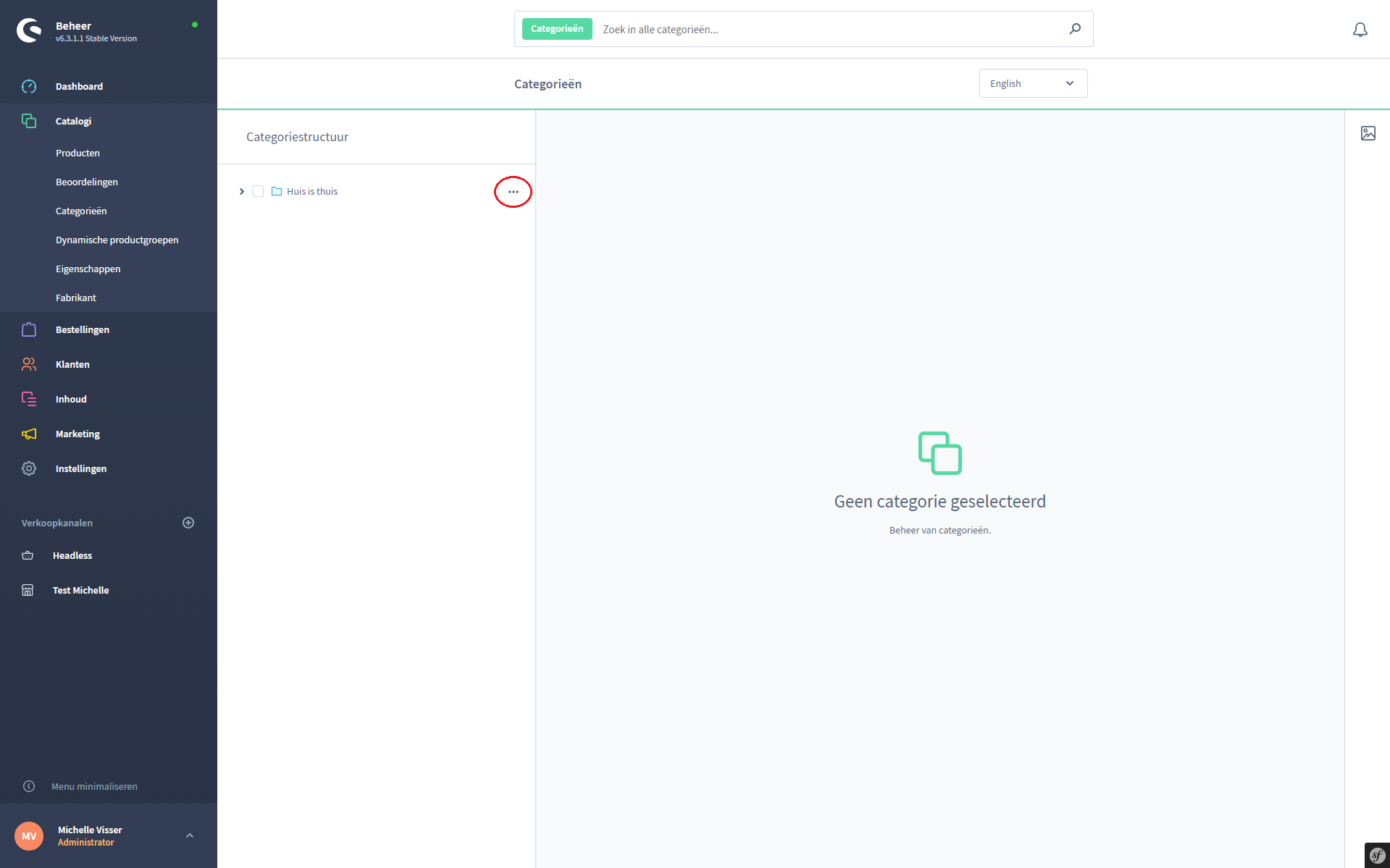Viewport: 1390px width, 868px height.
Task: Collapse sidebar with Menu minimaliseren
Action: point(94,786)
